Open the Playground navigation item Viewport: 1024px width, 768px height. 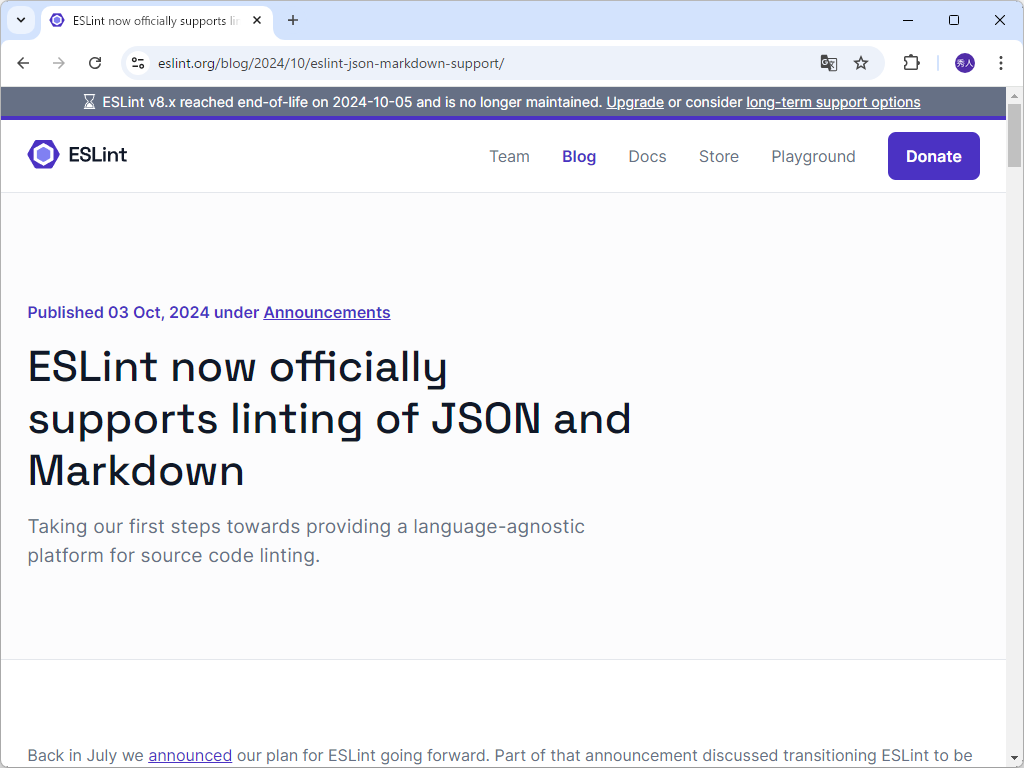point(813,157)
